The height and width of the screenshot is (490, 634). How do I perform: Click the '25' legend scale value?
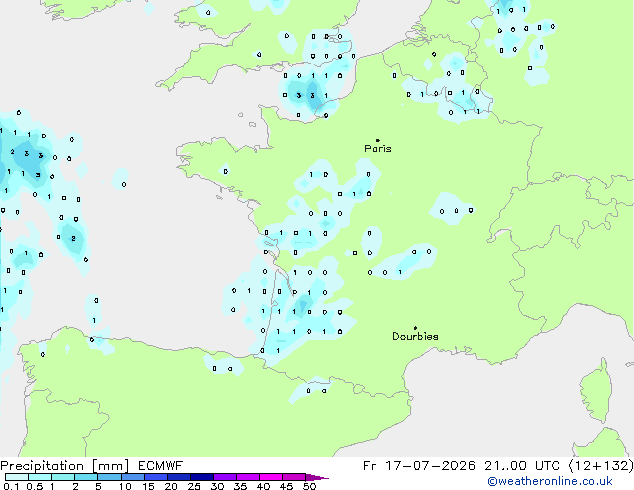pyautogui.click(x=194, y=486)
